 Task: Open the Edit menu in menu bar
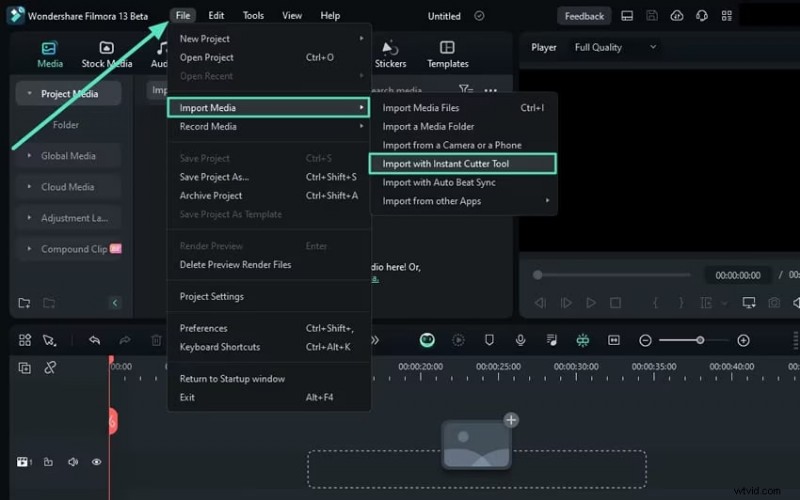pyautogui.click(x=216, y=16)
